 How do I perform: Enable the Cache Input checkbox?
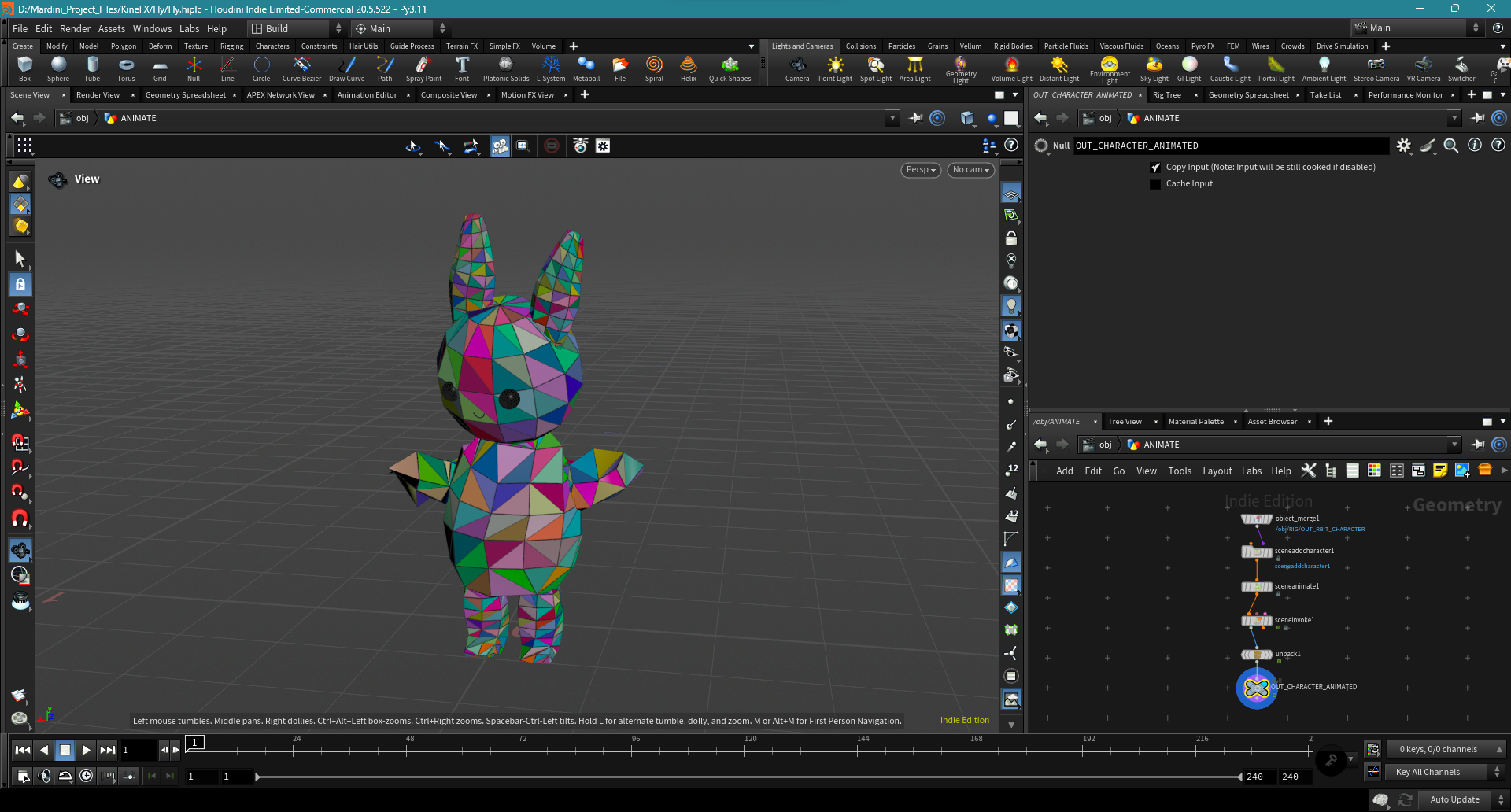pyautogui.click(x=1155, y=184)
